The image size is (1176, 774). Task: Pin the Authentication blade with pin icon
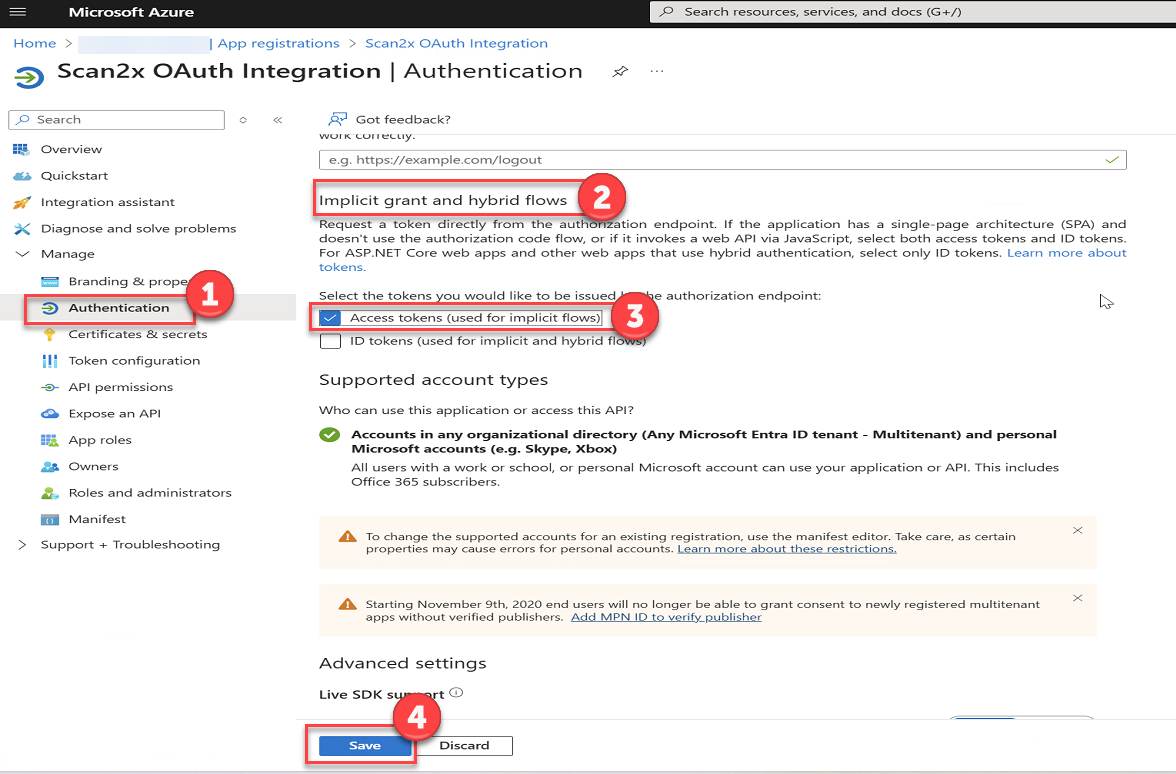coord(620,72)
